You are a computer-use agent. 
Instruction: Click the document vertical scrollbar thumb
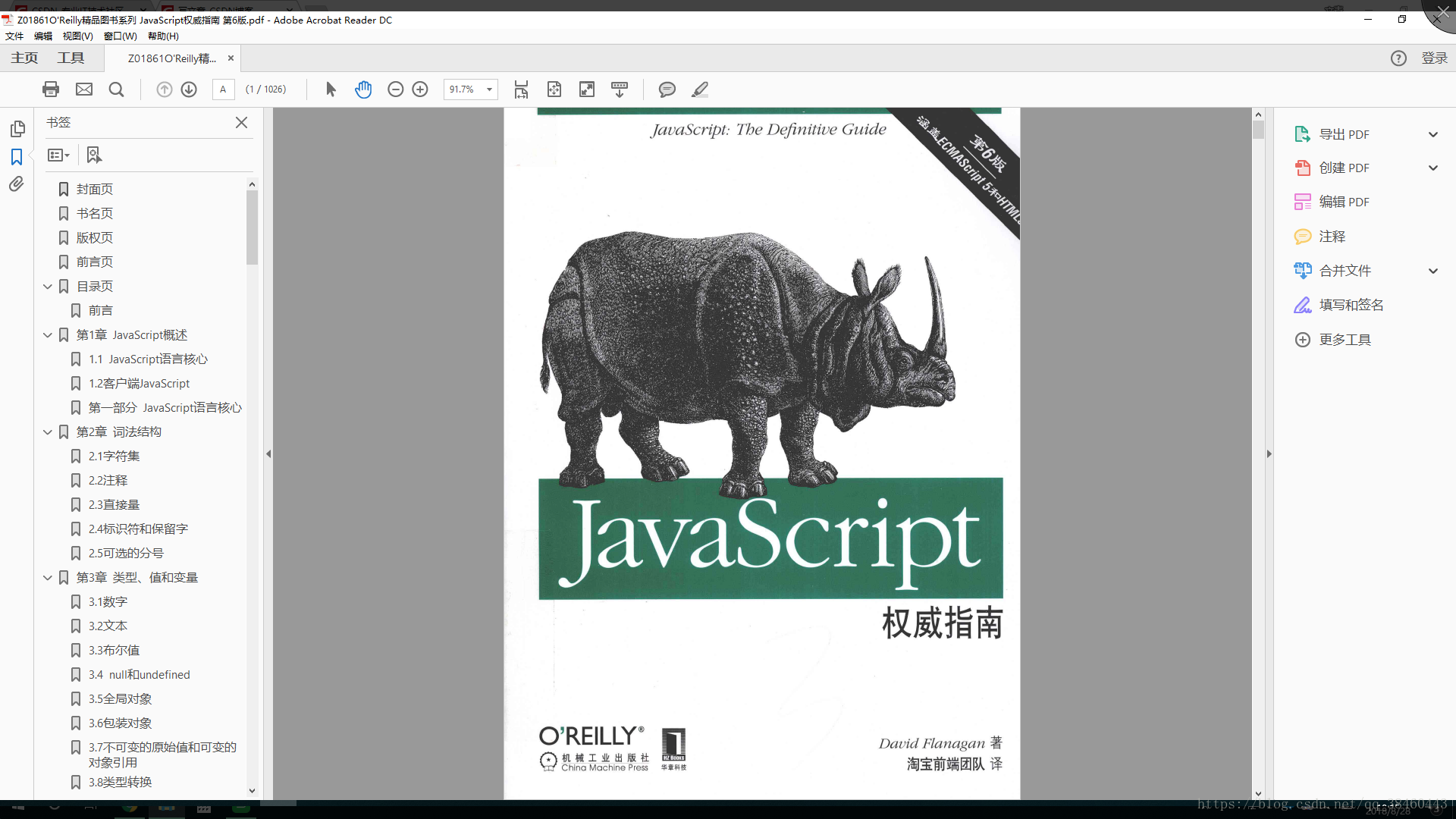coord(1258,130)
